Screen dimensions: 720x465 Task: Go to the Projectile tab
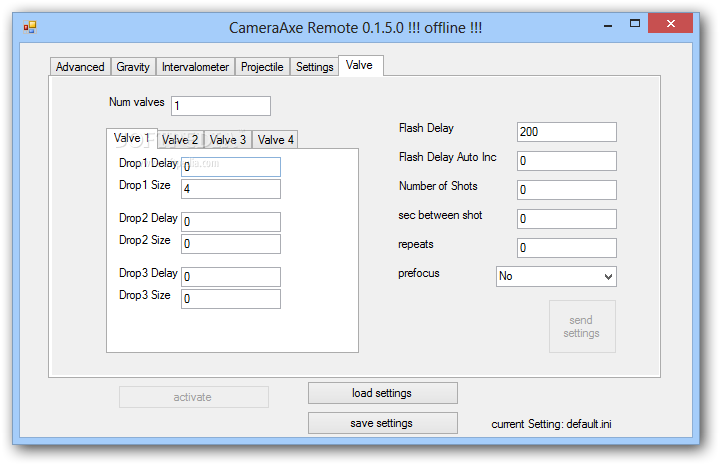tap(262, 67)
